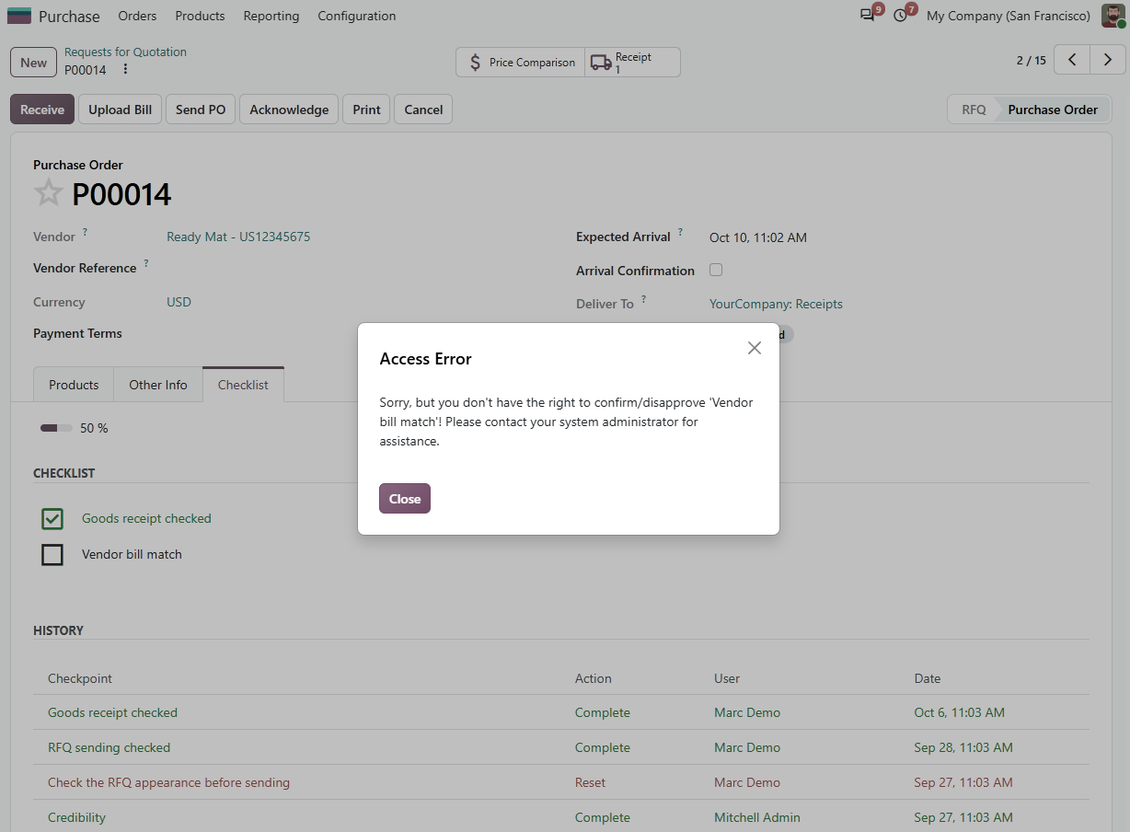Screen dimensions: 1130x832
Task: Open Price Comparison smart button
Action: [521, 62]
